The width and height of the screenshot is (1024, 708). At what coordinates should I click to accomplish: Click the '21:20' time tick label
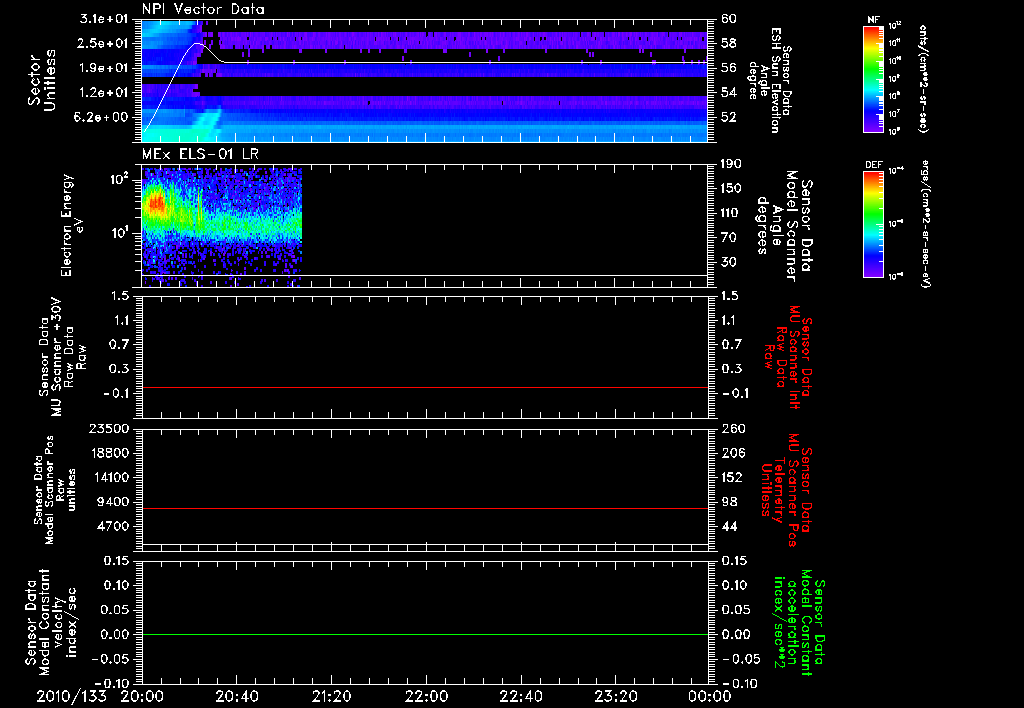tap(331, 696)
